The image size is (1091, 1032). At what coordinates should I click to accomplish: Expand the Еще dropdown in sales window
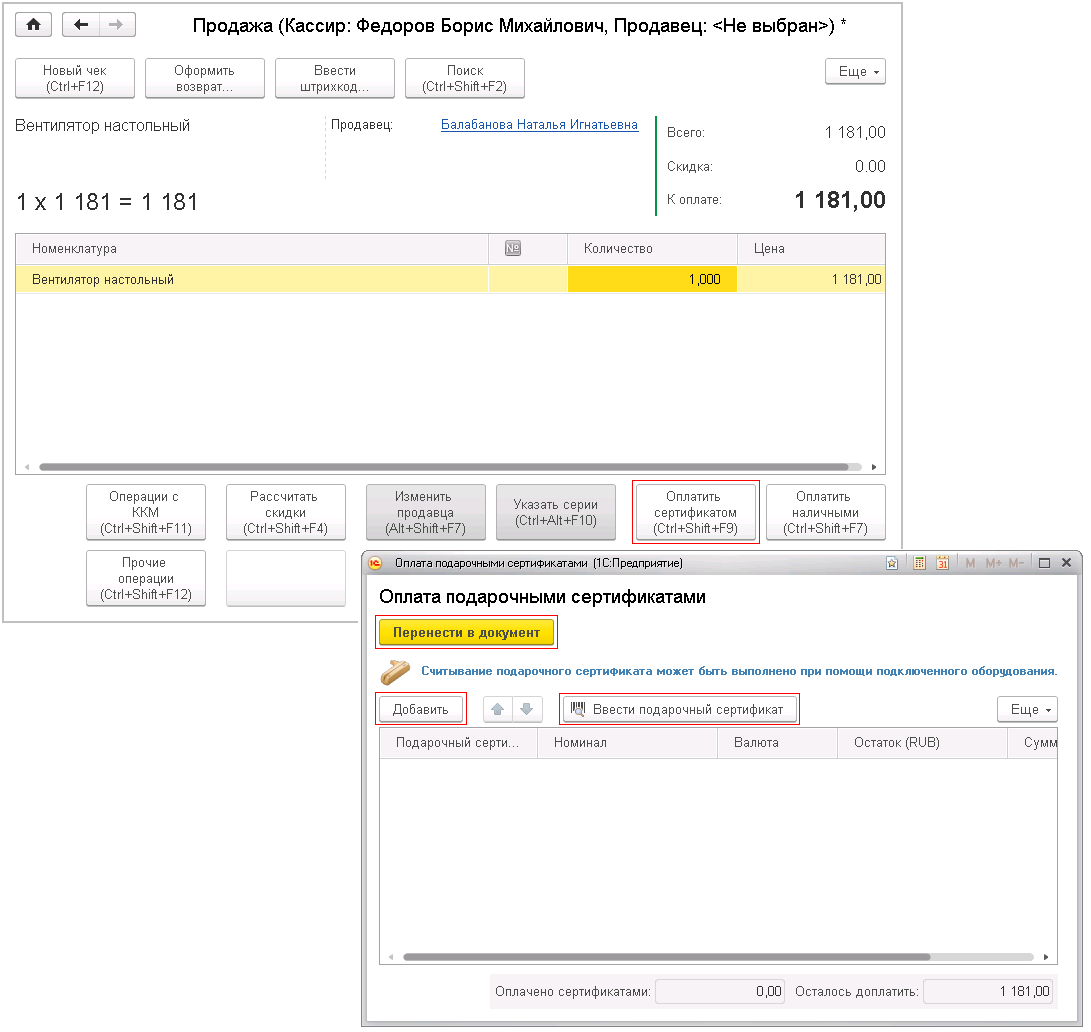pyautogui.click(x=854, y=72)
